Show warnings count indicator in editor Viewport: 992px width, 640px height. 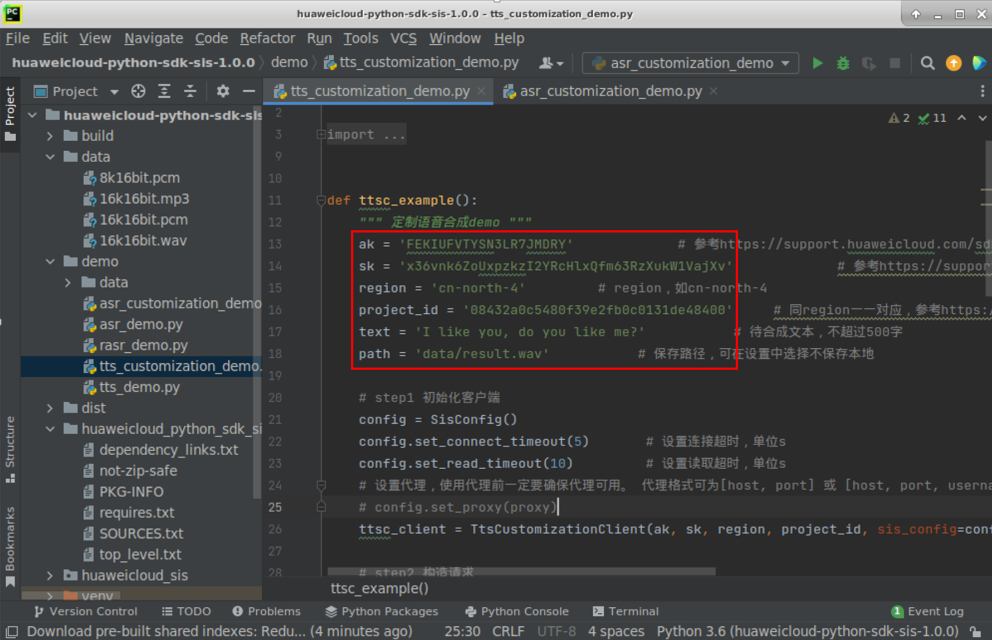(899, 118)
